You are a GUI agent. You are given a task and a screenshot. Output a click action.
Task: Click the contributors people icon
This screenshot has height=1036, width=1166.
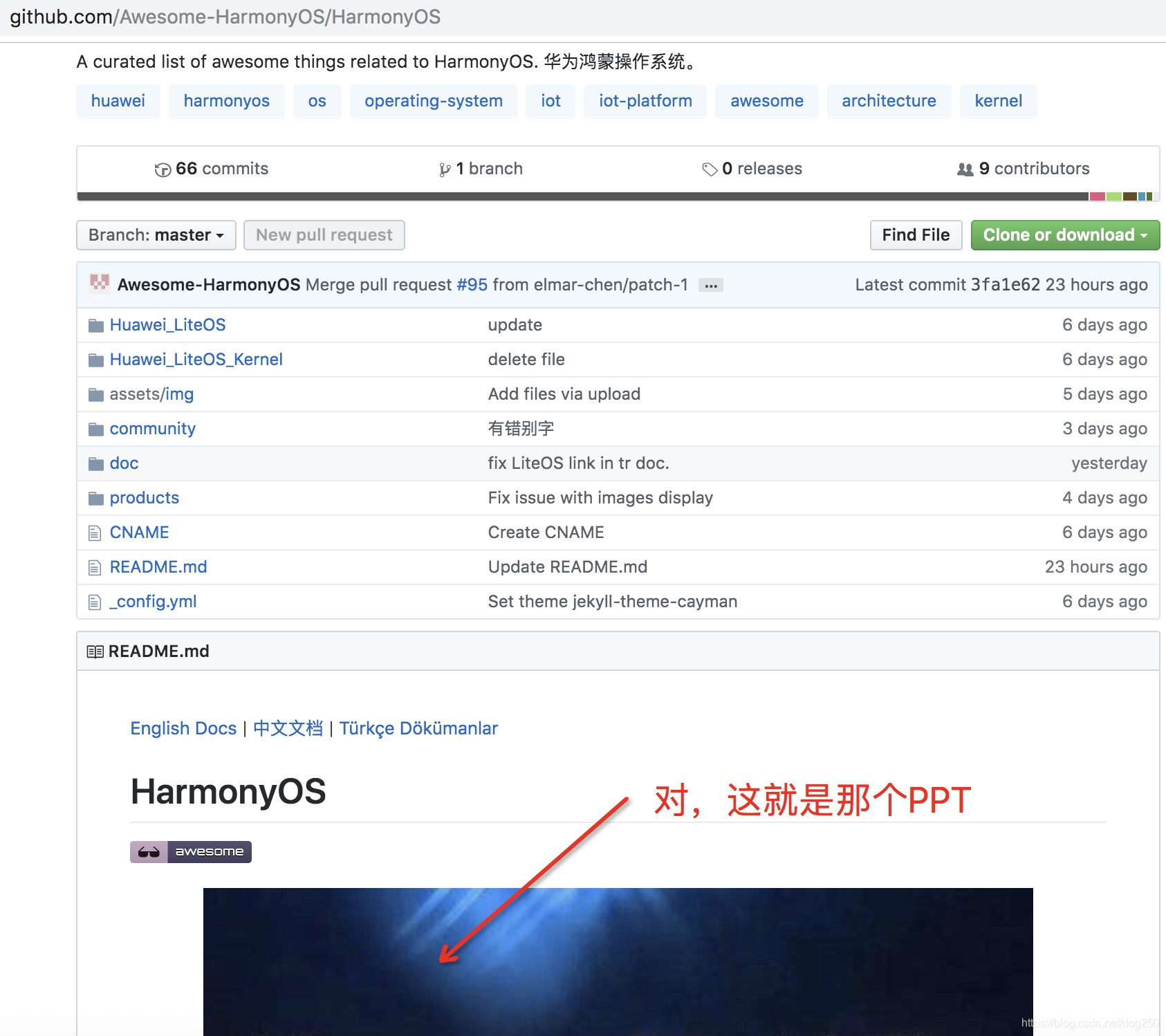[965, 169]
